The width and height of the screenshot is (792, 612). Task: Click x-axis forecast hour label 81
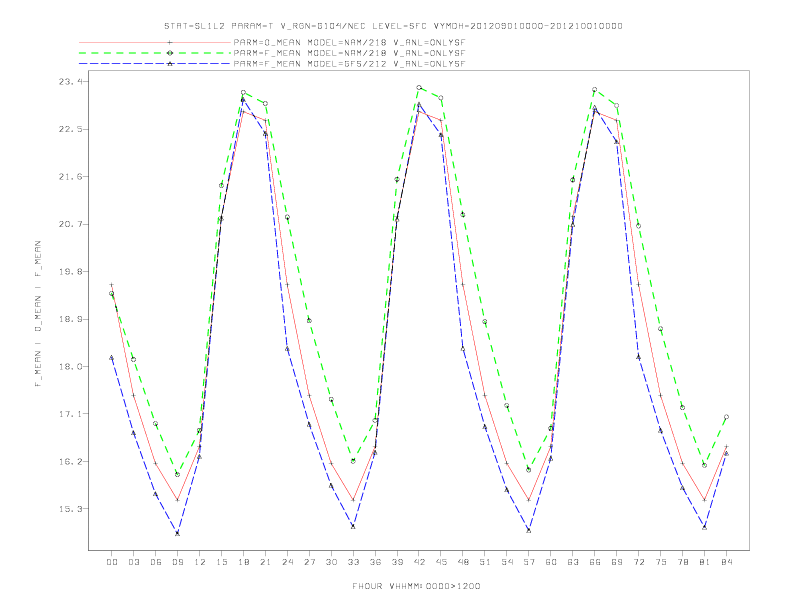[705, 562]
